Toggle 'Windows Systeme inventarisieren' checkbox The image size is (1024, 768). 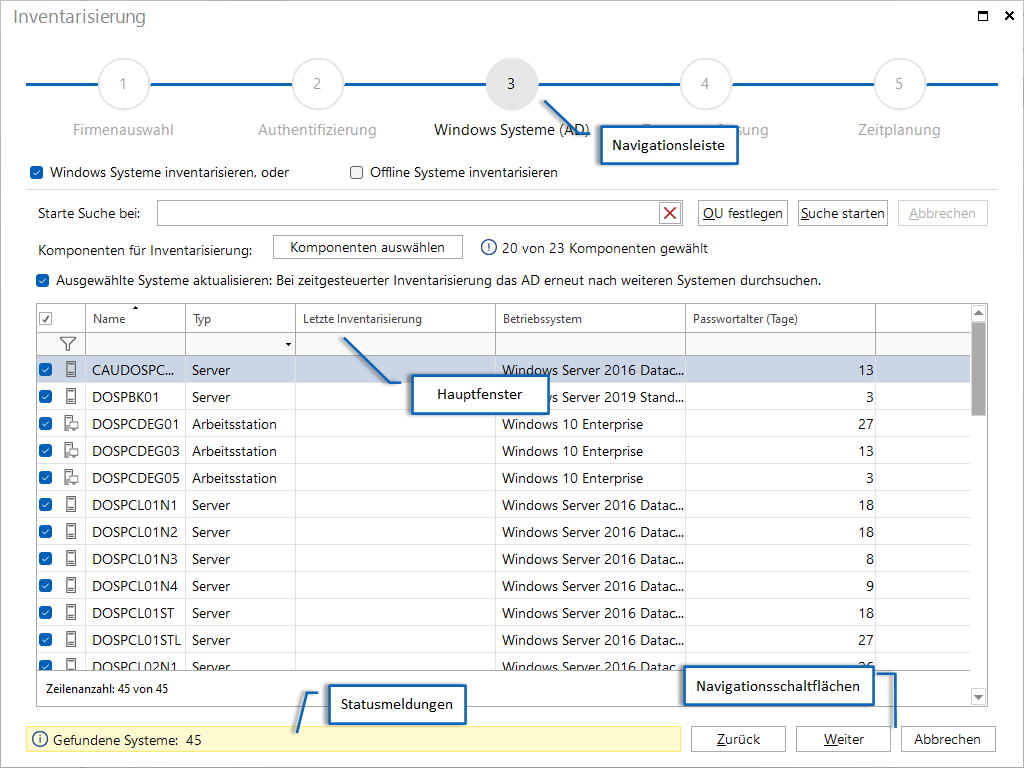pos(37,172)
